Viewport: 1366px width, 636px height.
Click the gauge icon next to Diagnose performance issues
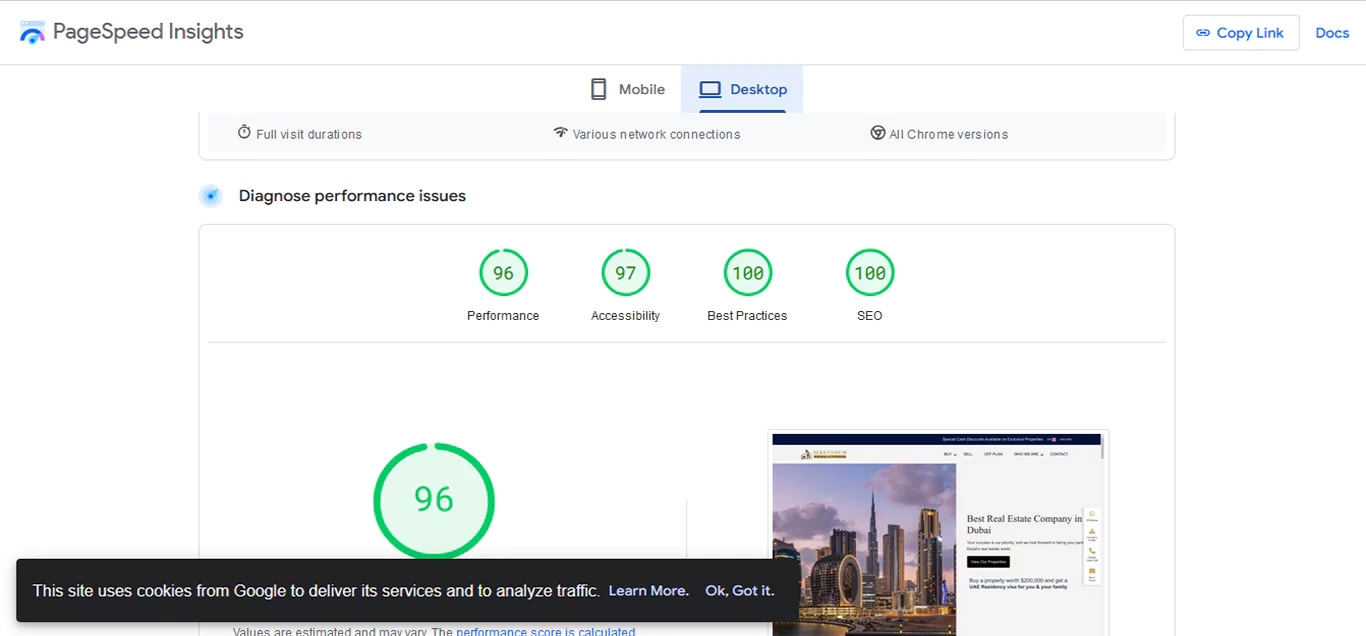coord(211,195)
